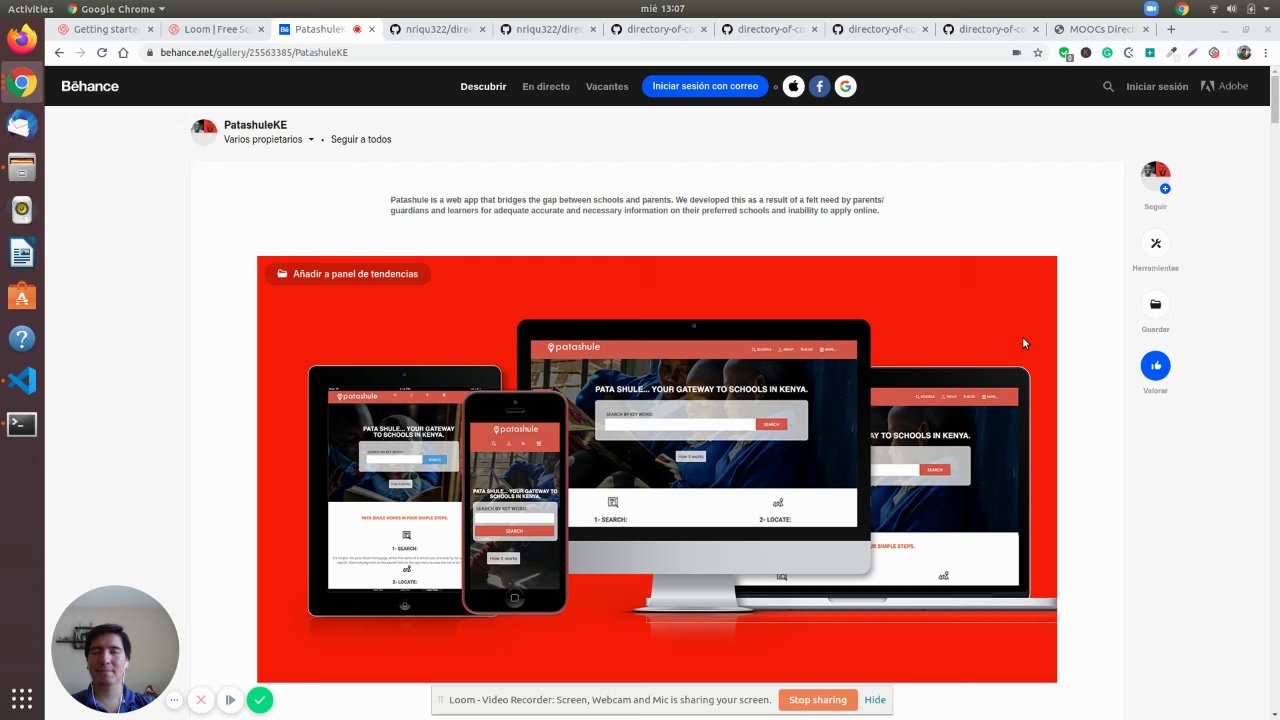The image size is (1280, 720).
Task: Open the Descubrir navigation item
Action: [483, 86]
